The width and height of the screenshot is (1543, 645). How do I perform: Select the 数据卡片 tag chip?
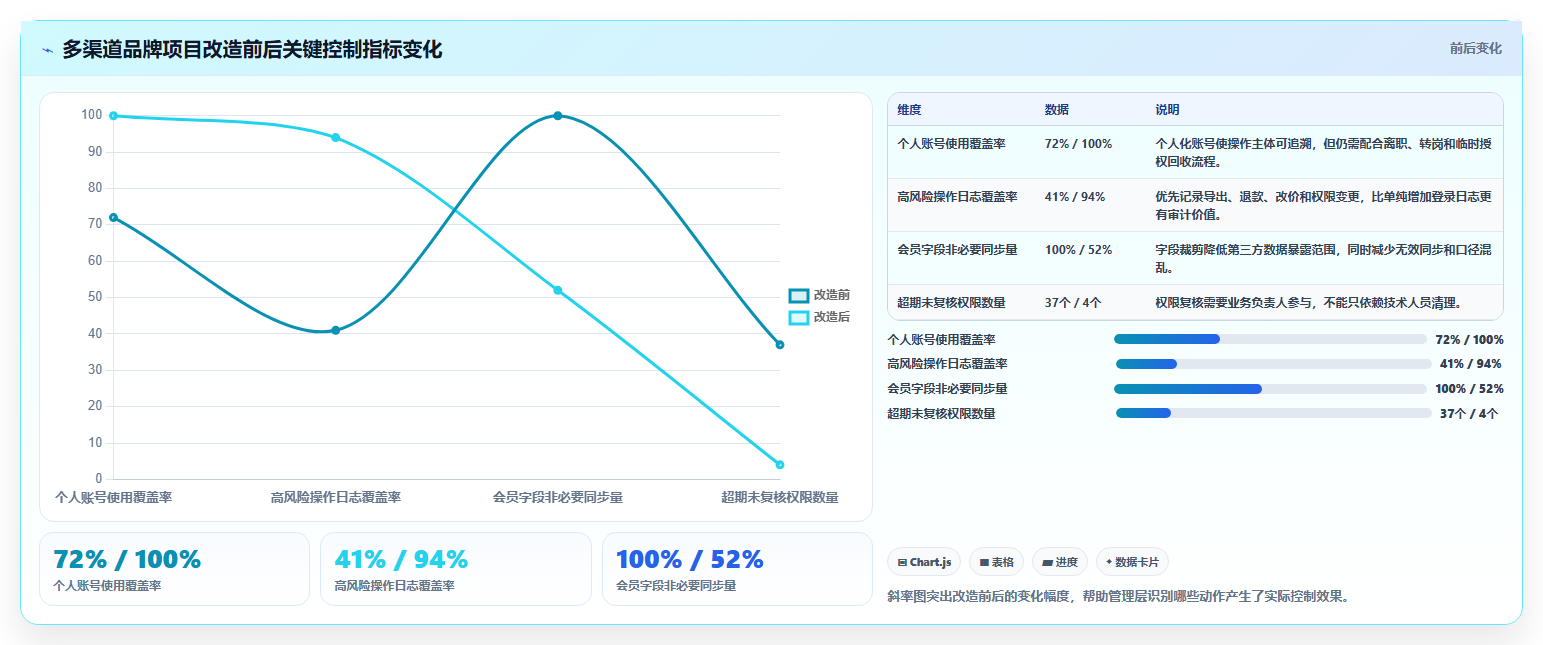(1132, 562)
